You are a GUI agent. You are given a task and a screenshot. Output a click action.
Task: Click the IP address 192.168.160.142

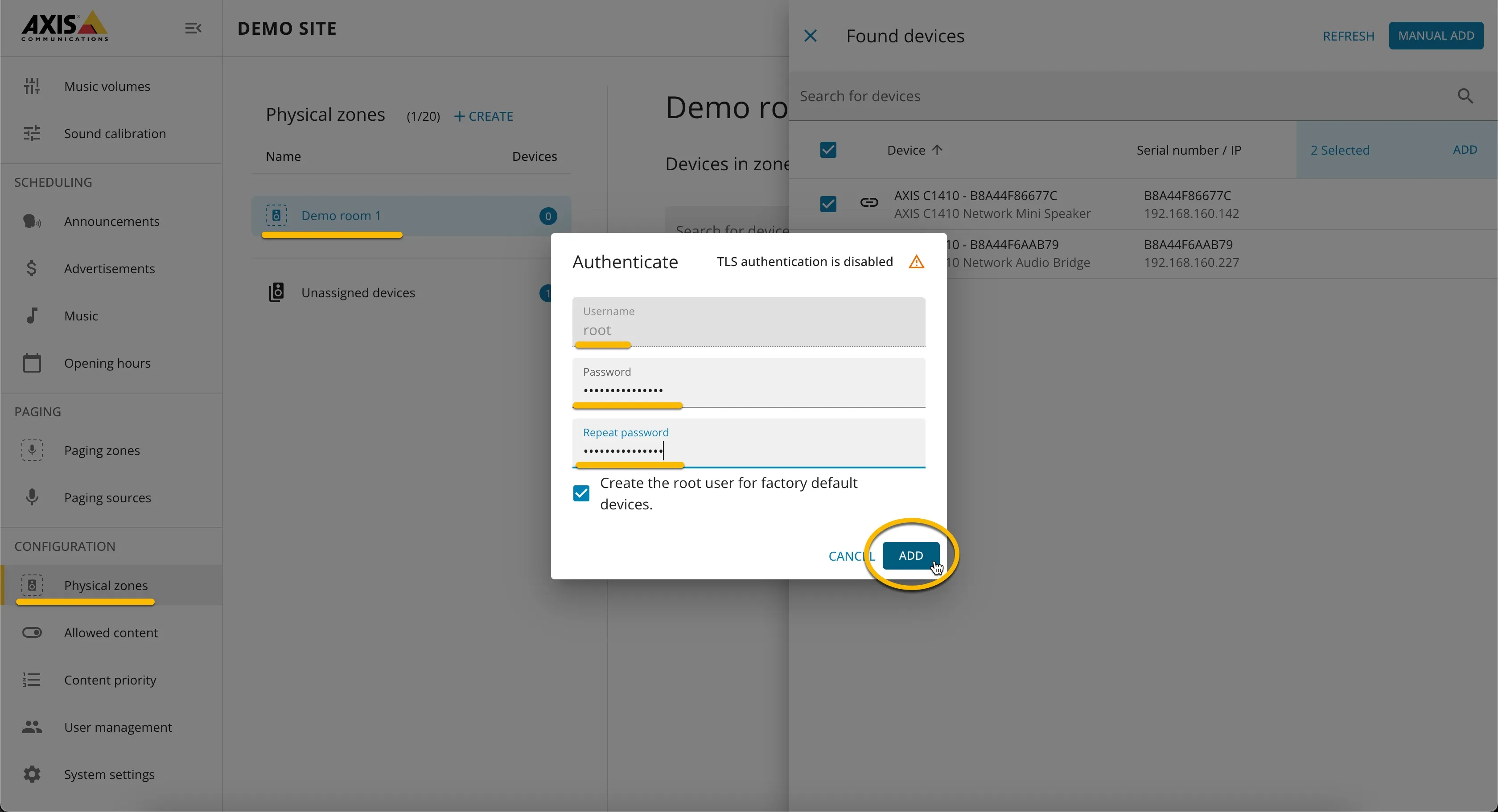click(x=1191, y=213)
